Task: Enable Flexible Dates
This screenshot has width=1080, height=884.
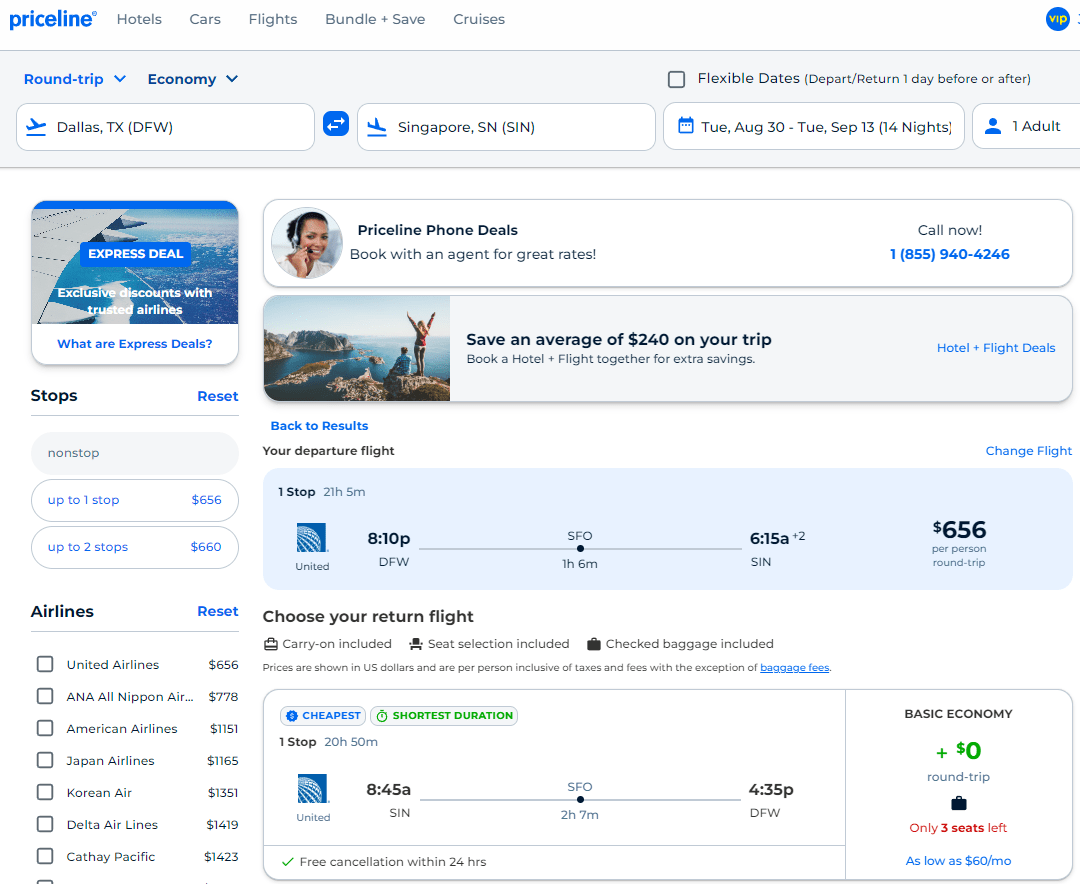Action: click(676, 78)
